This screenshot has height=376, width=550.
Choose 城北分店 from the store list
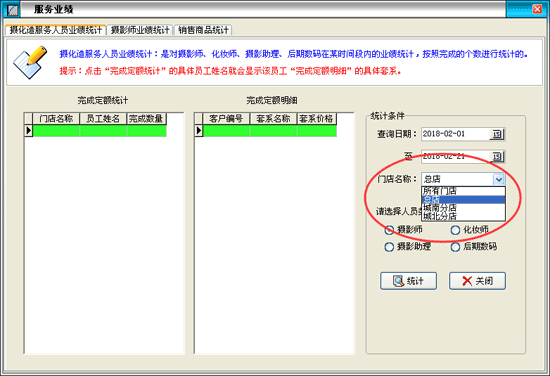click(463, 216)
